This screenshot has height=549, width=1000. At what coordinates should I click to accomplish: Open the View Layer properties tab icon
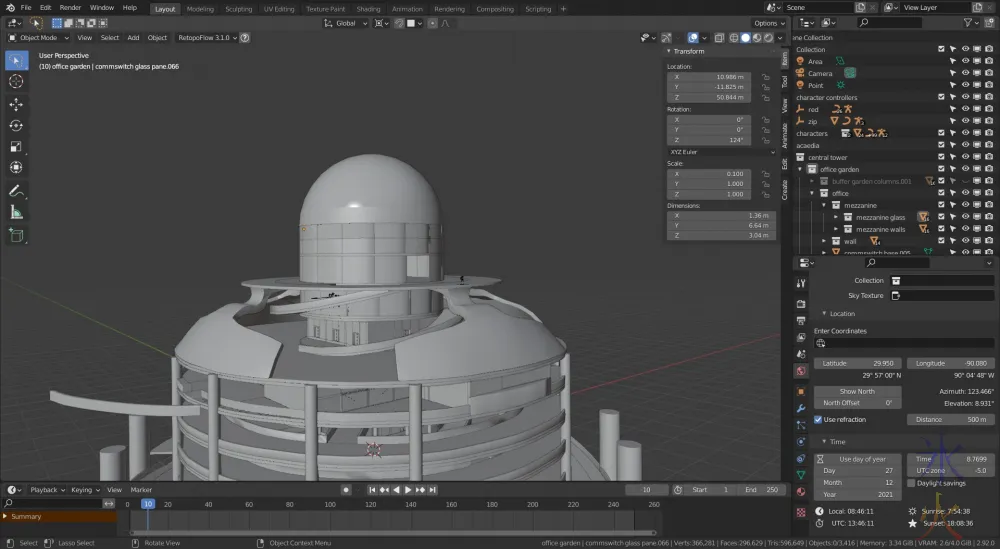click(x=801, y=337)
